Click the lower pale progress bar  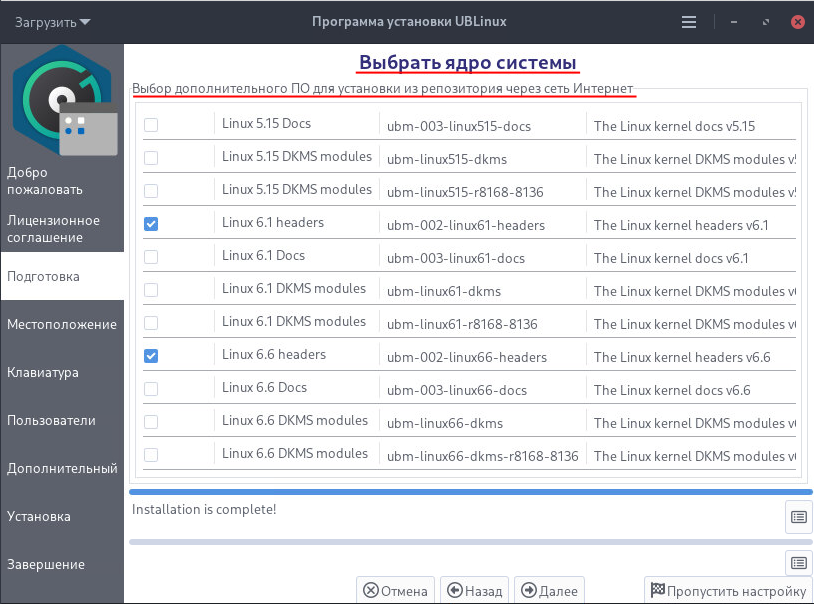tap(470, 542)
